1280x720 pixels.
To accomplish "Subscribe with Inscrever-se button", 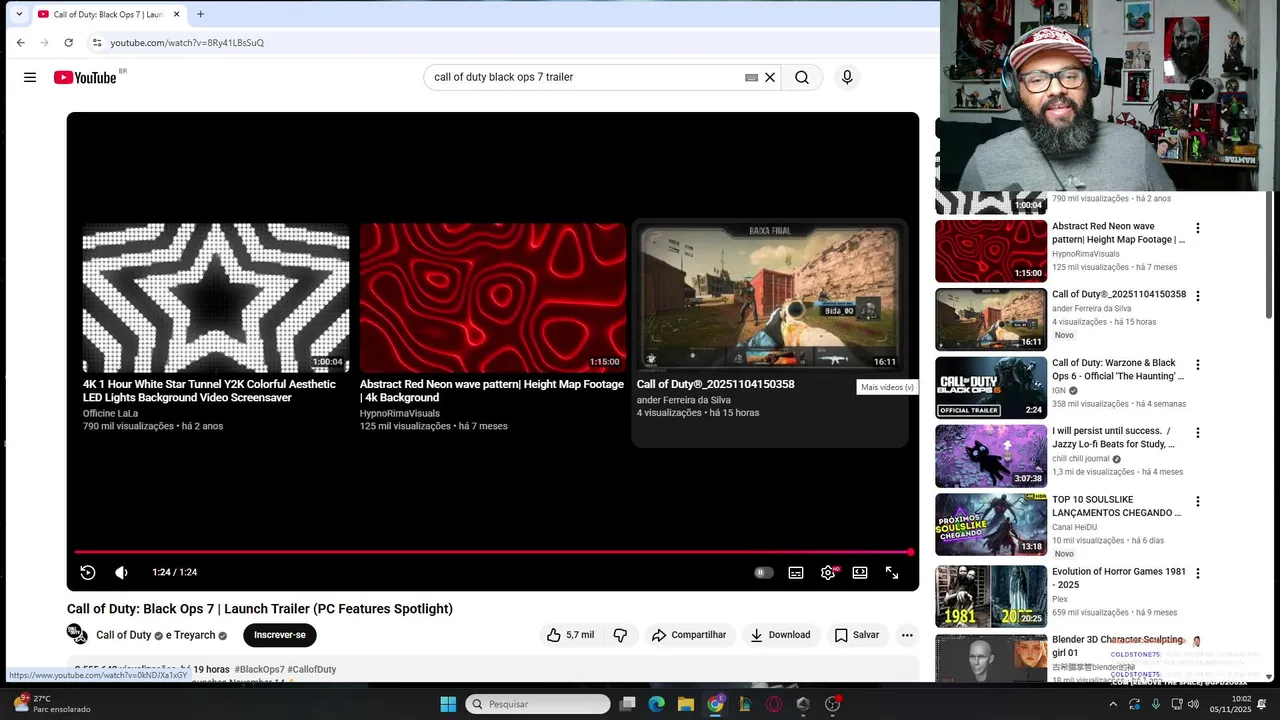I will 280,635.
